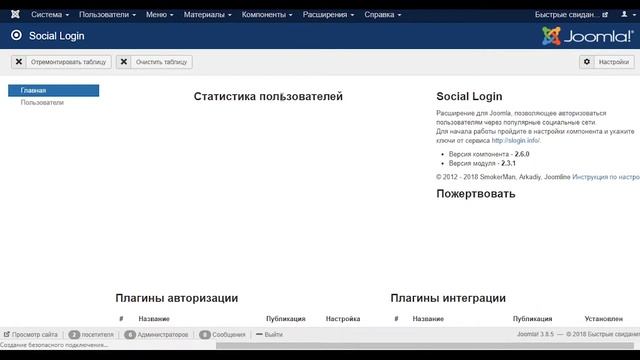Click the Установлен column header
This screenshot has height=360, width=640.
[x=604, y=319]
